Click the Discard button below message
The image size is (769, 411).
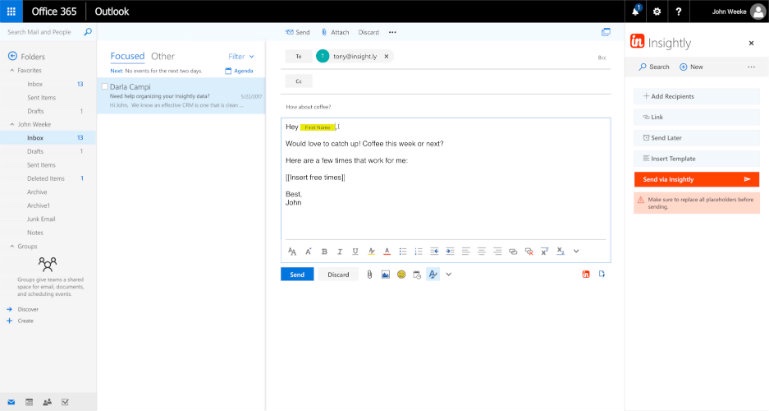click(338, 275)
